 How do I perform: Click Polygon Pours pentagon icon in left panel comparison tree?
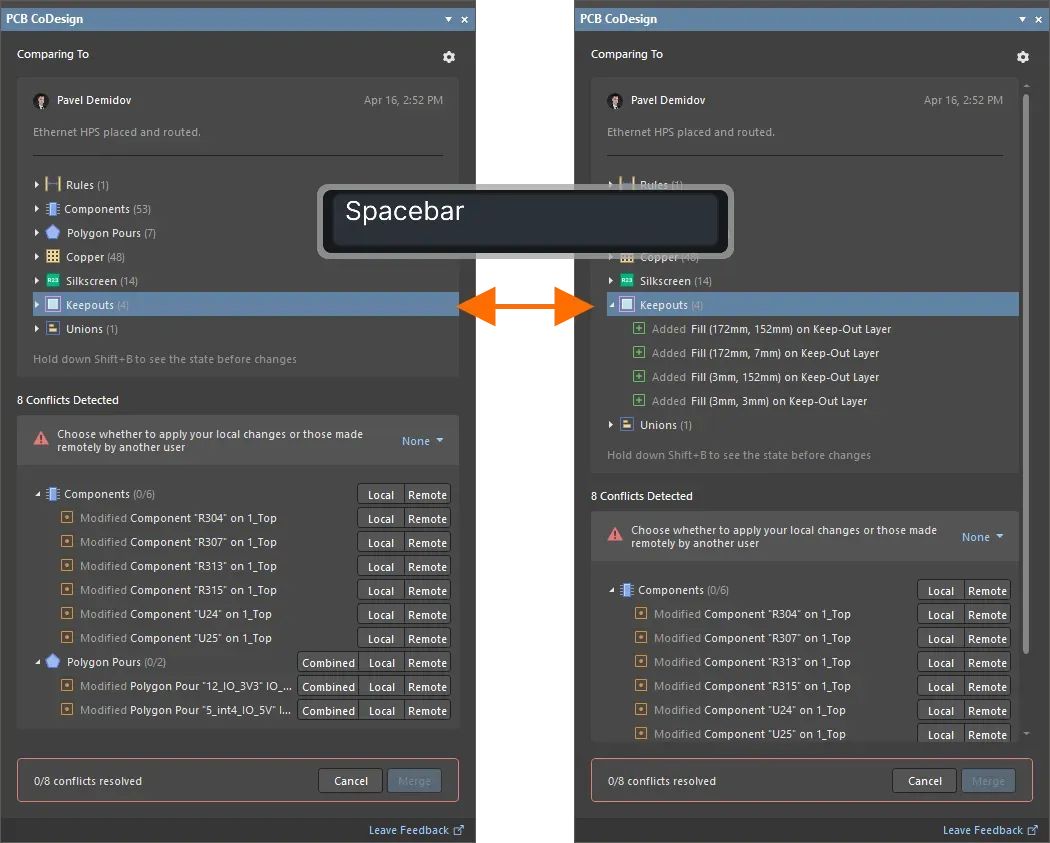pyautogui.click(x=53, y=232)
